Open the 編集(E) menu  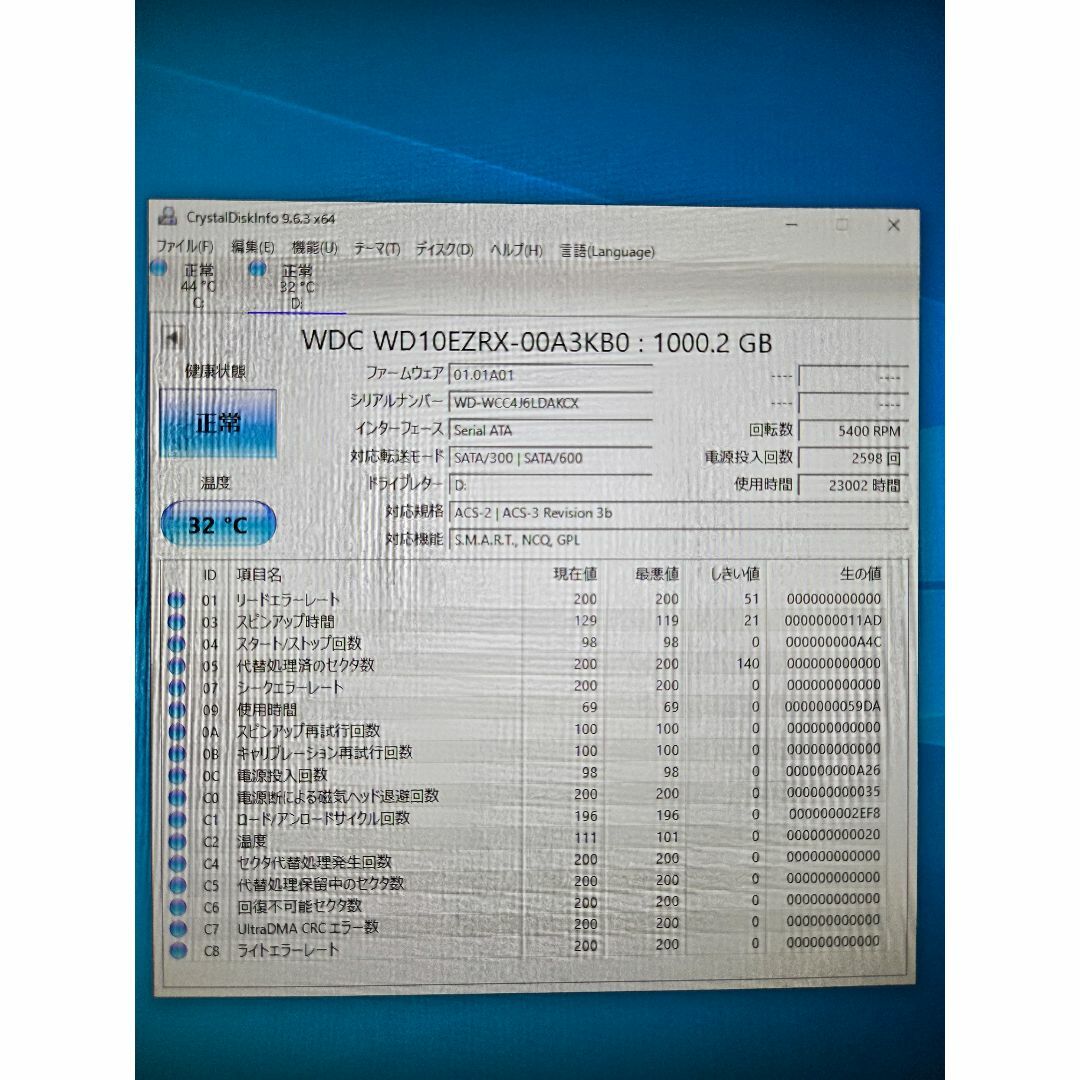(x=253, y=247)
